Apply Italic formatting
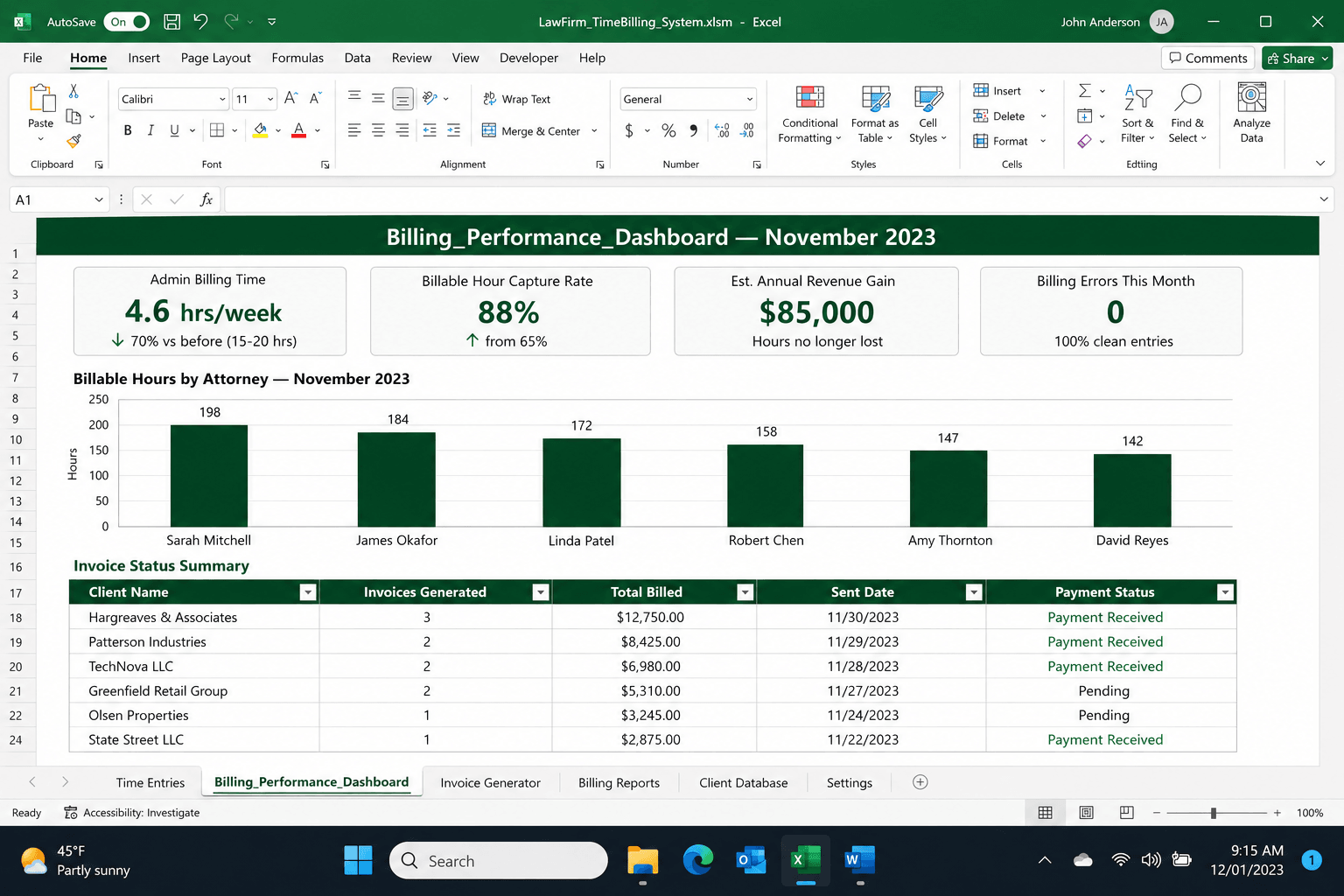The height and width of the screenshot is (896, 1344). click(150, 130)
